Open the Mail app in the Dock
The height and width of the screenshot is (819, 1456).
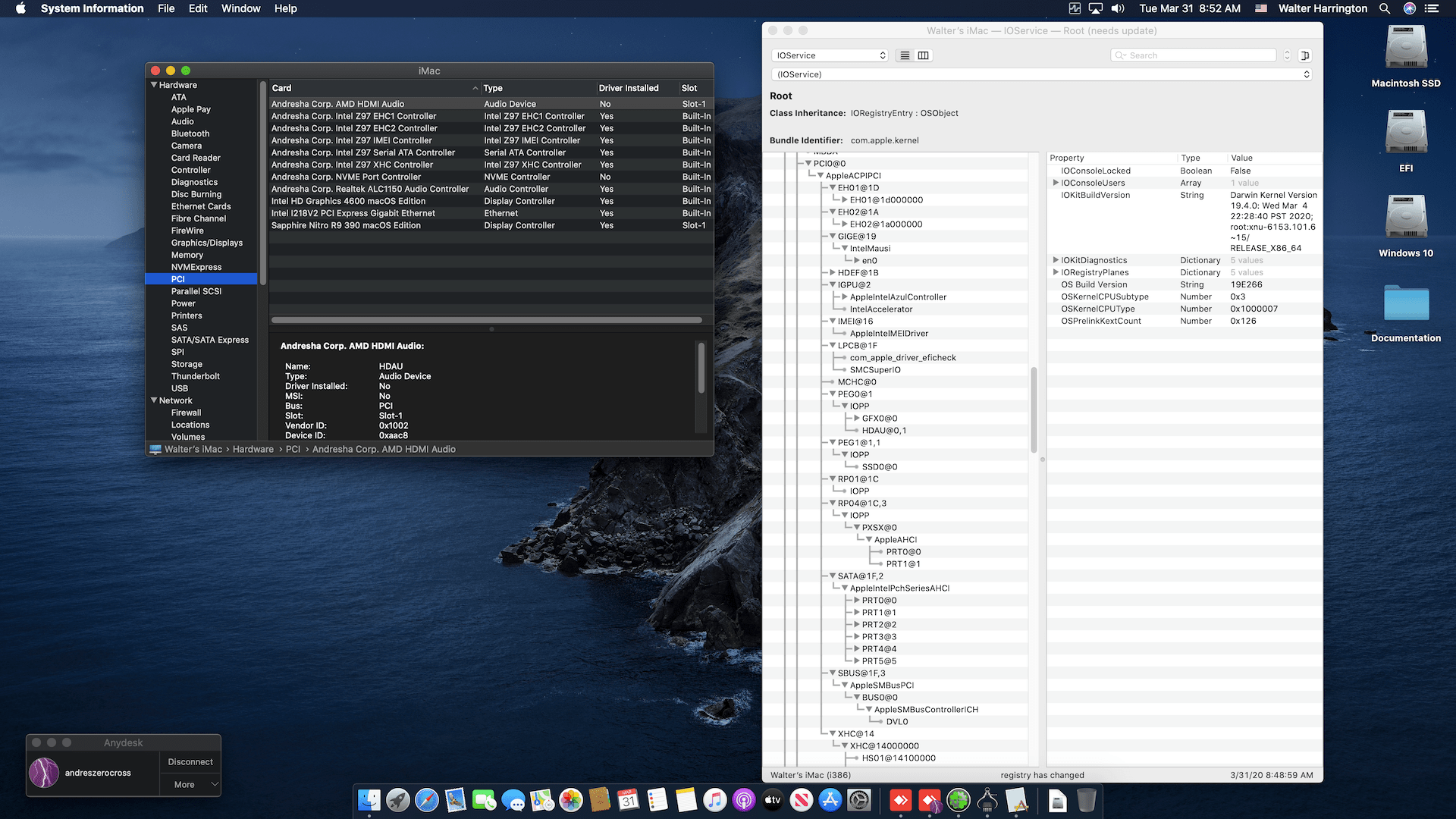tap(455, 800)
